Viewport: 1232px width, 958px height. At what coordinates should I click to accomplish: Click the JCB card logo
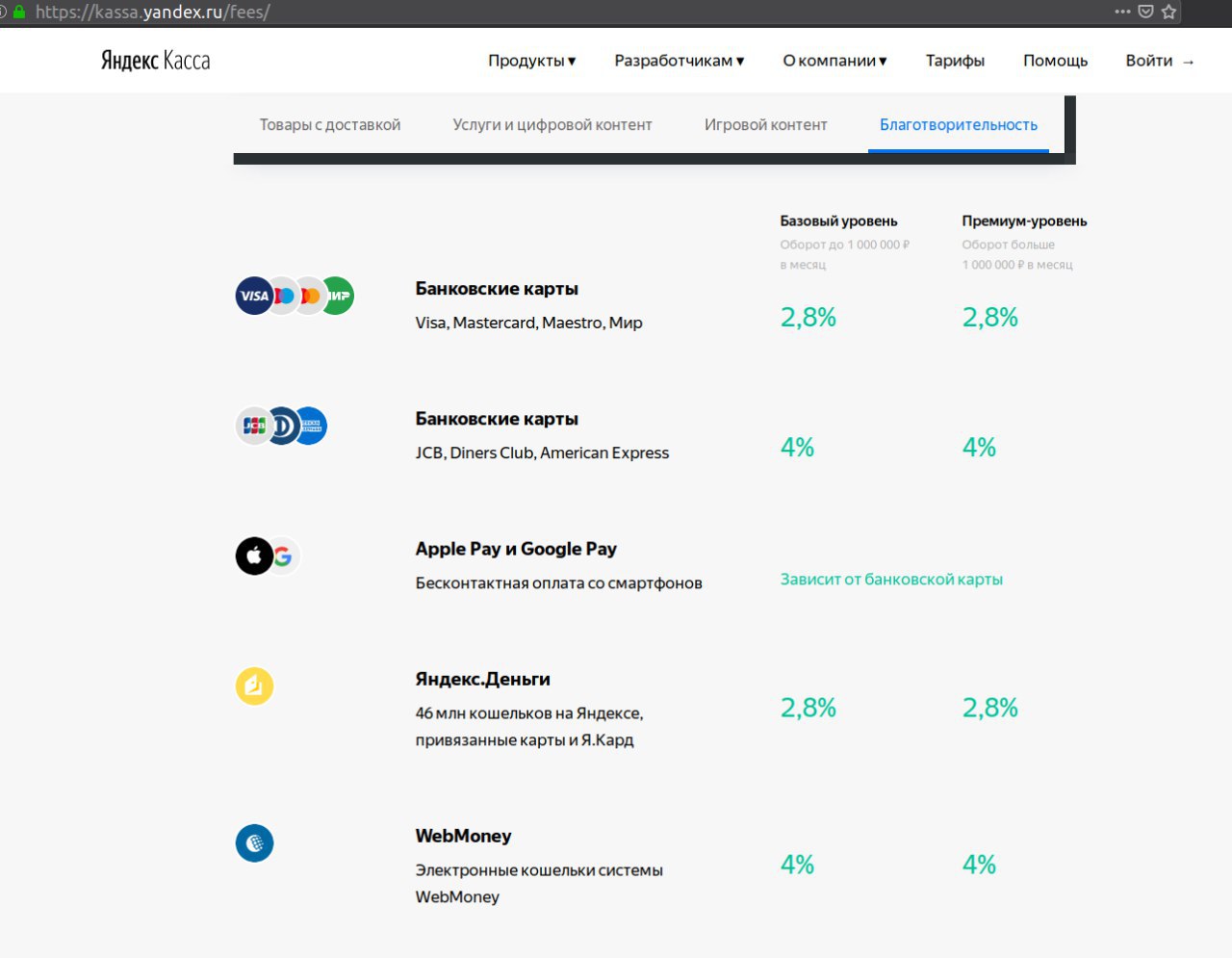pyautogui.click(x=253, y=426)
